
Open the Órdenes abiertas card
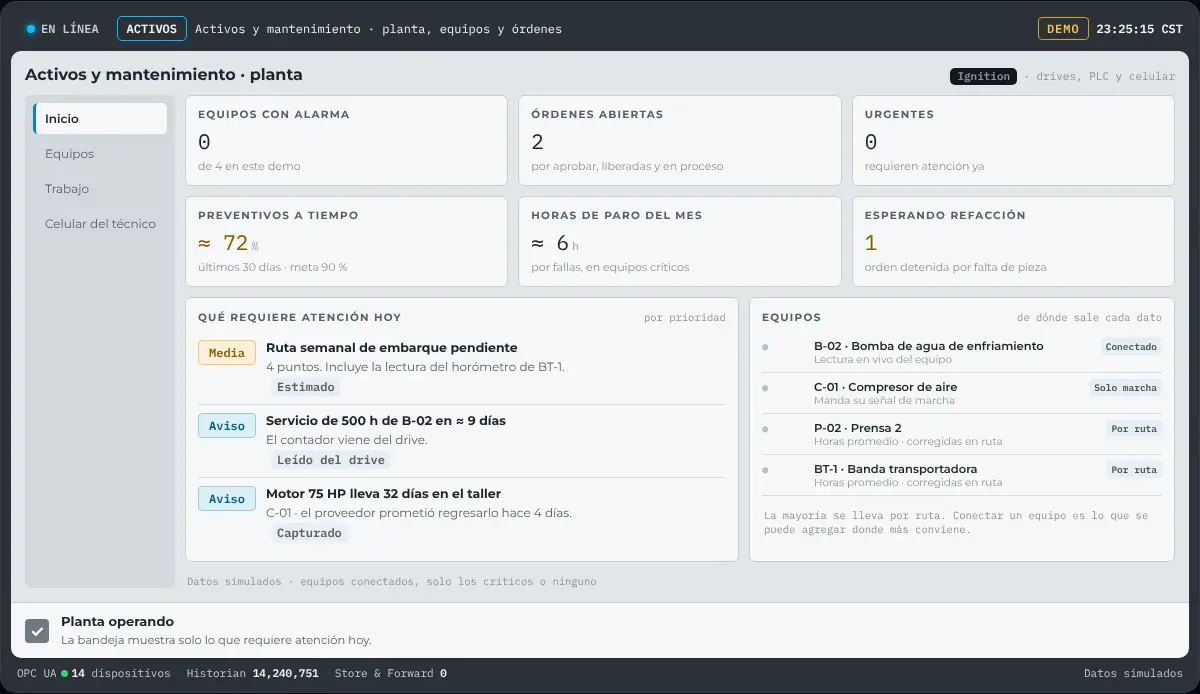pos(680,141)
